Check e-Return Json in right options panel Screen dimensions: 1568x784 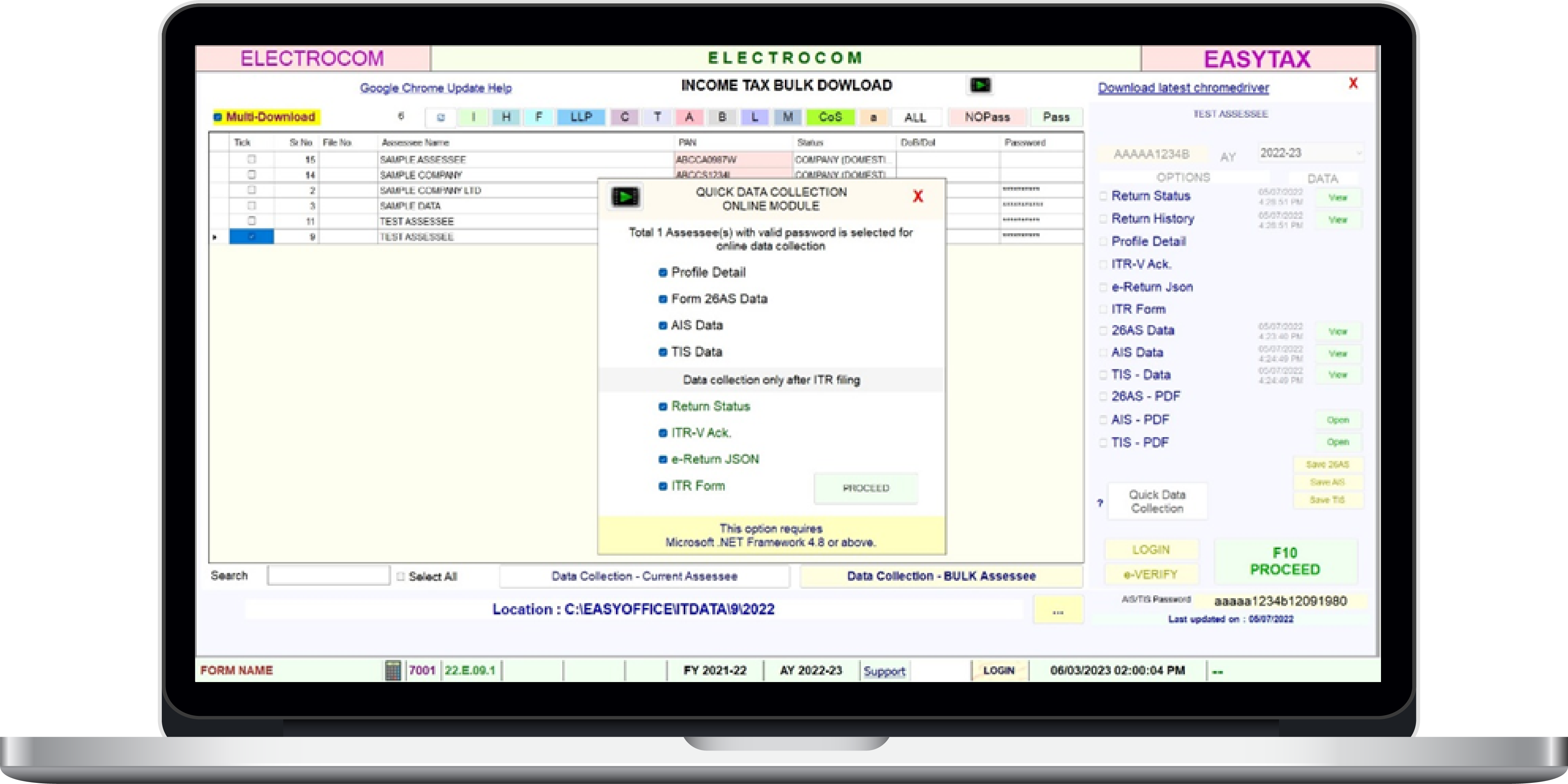[1103, 287]
